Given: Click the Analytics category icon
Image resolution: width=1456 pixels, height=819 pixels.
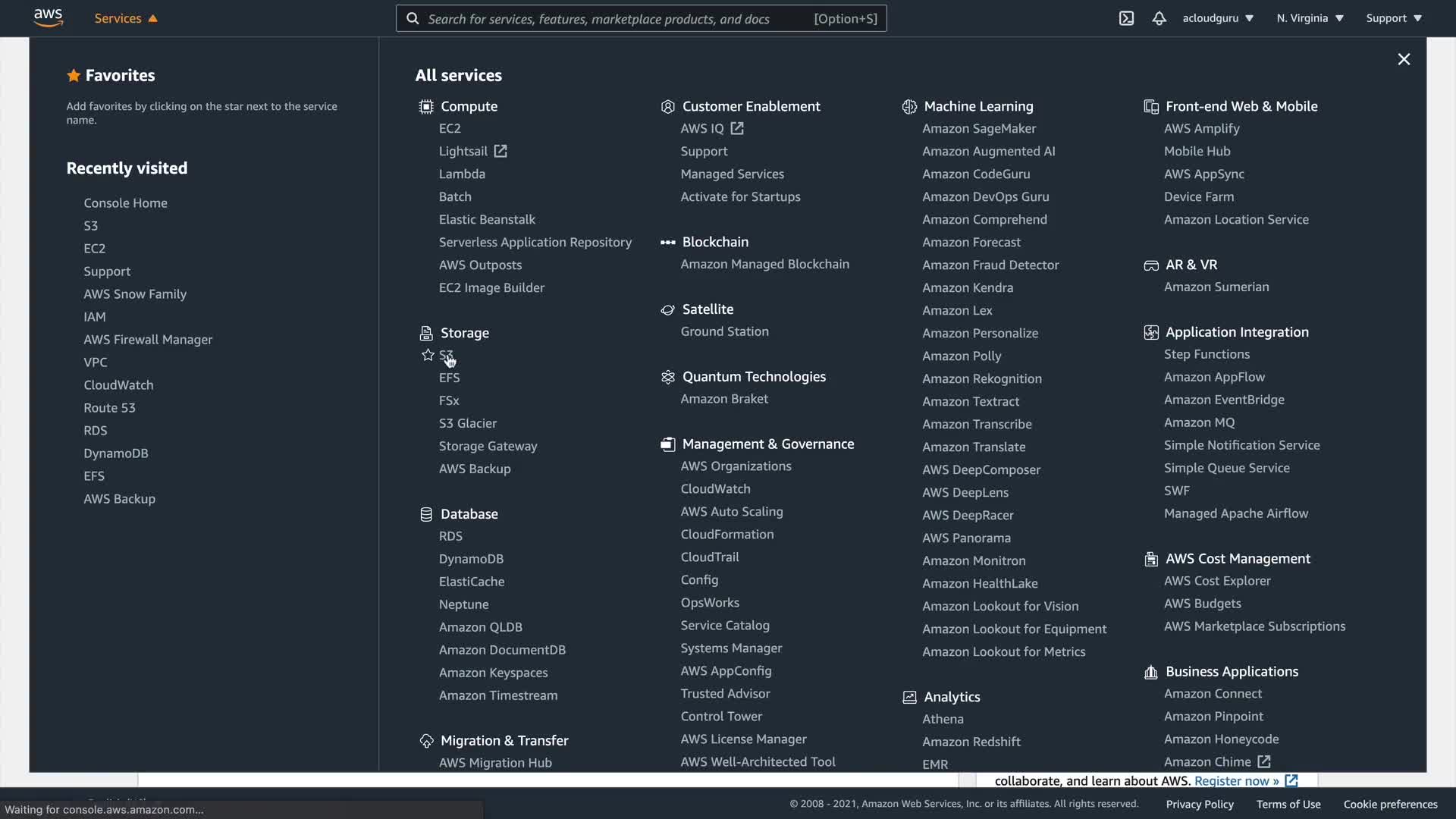Looking at the screenshot, I should tap(909, 697).
